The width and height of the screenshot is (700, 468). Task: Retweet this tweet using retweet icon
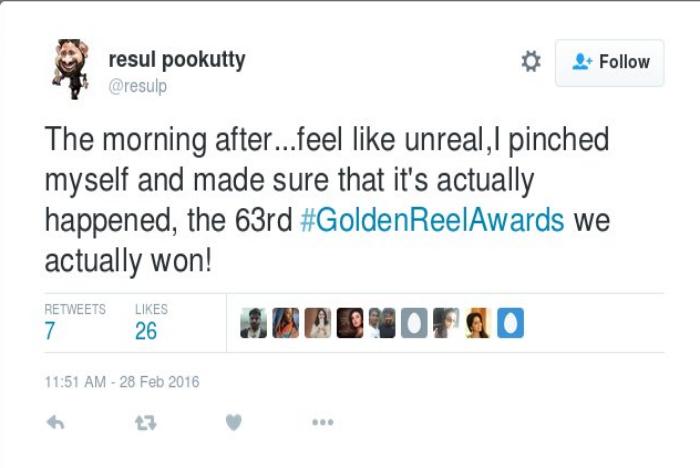(146, 422)
